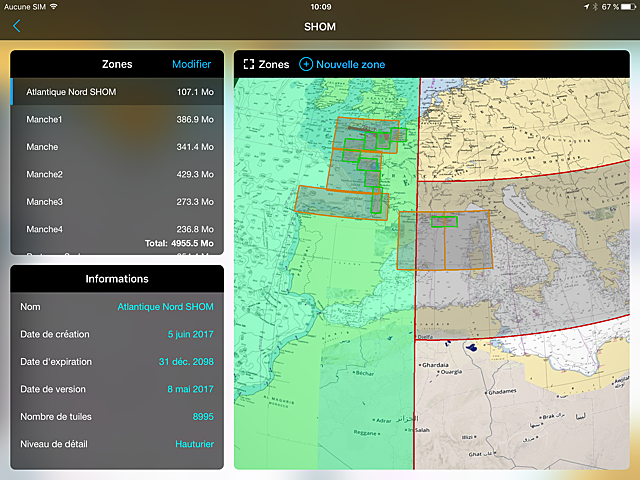Tap the location arrow status icon

pos(587,7)
